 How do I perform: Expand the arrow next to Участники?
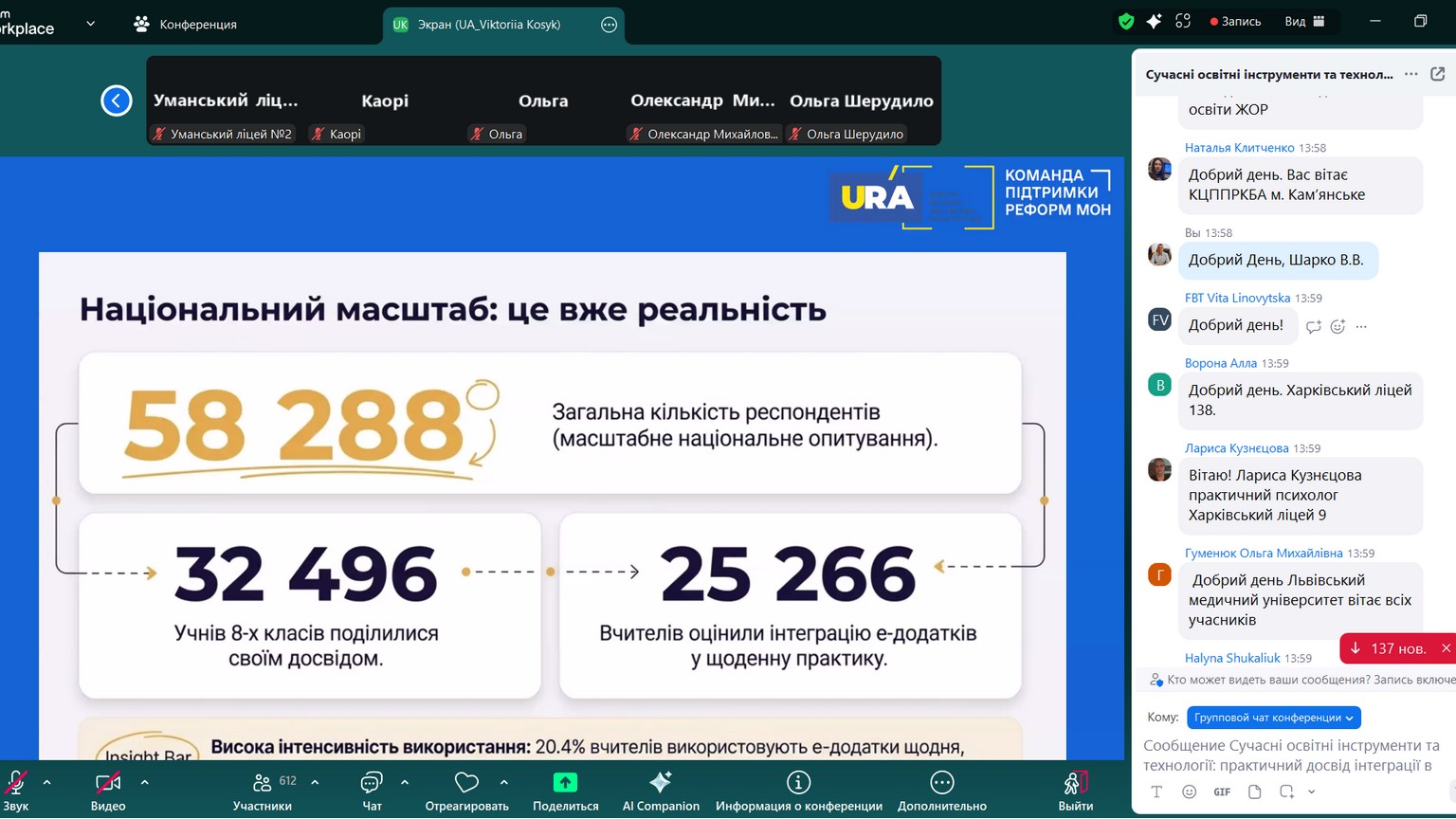[x=315, y=782]
